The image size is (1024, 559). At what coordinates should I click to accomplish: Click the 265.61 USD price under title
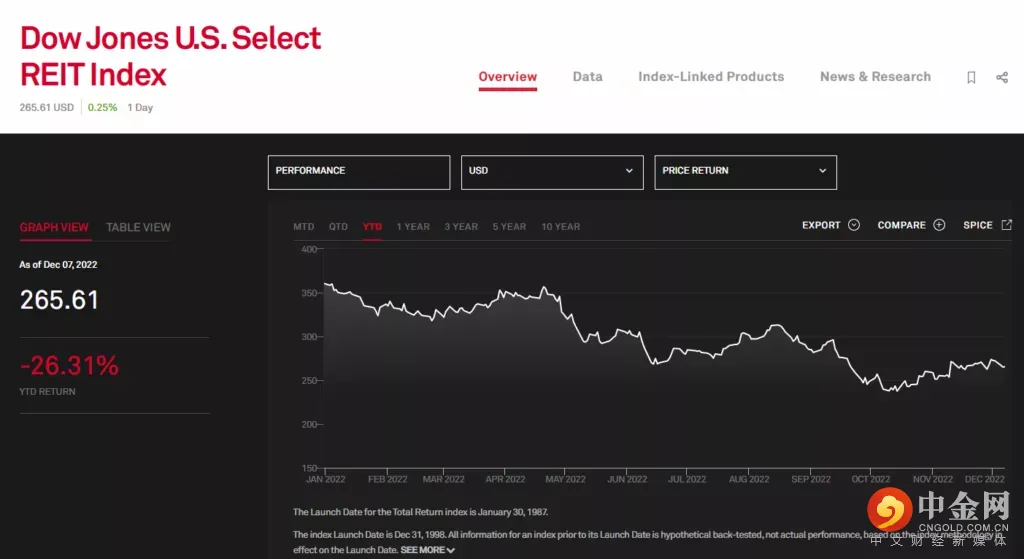pyautogui.click(x=46, y=107)
